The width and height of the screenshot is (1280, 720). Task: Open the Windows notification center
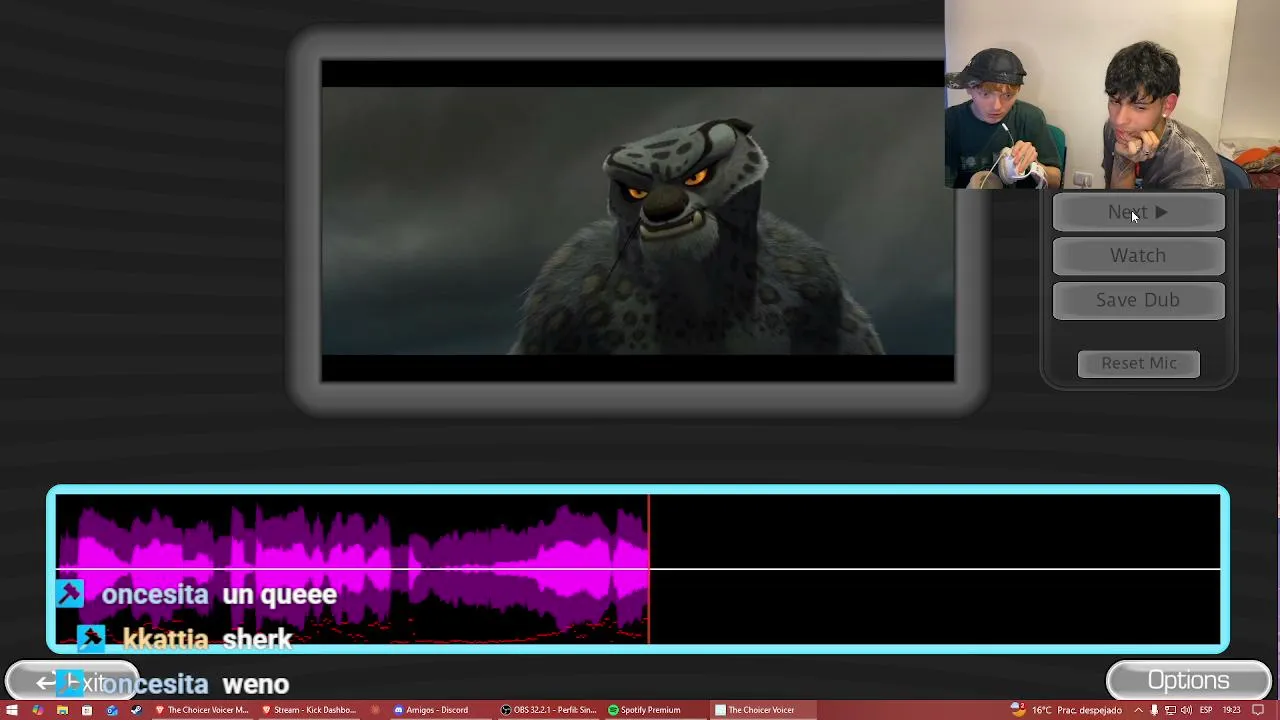pos(1258,710)
